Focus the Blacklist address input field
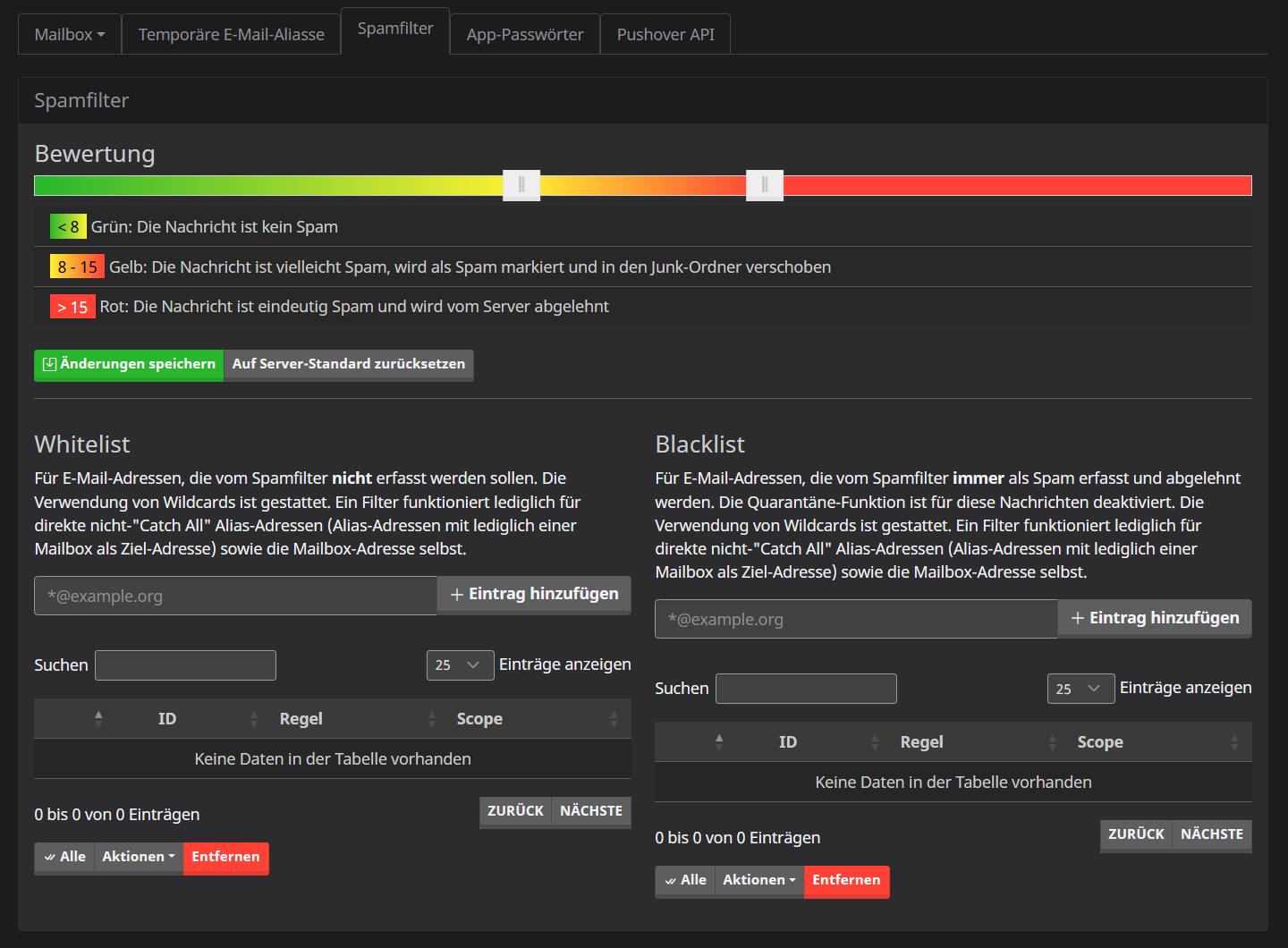The width and height of the screenshot is (1288, 948). (856, 619)
